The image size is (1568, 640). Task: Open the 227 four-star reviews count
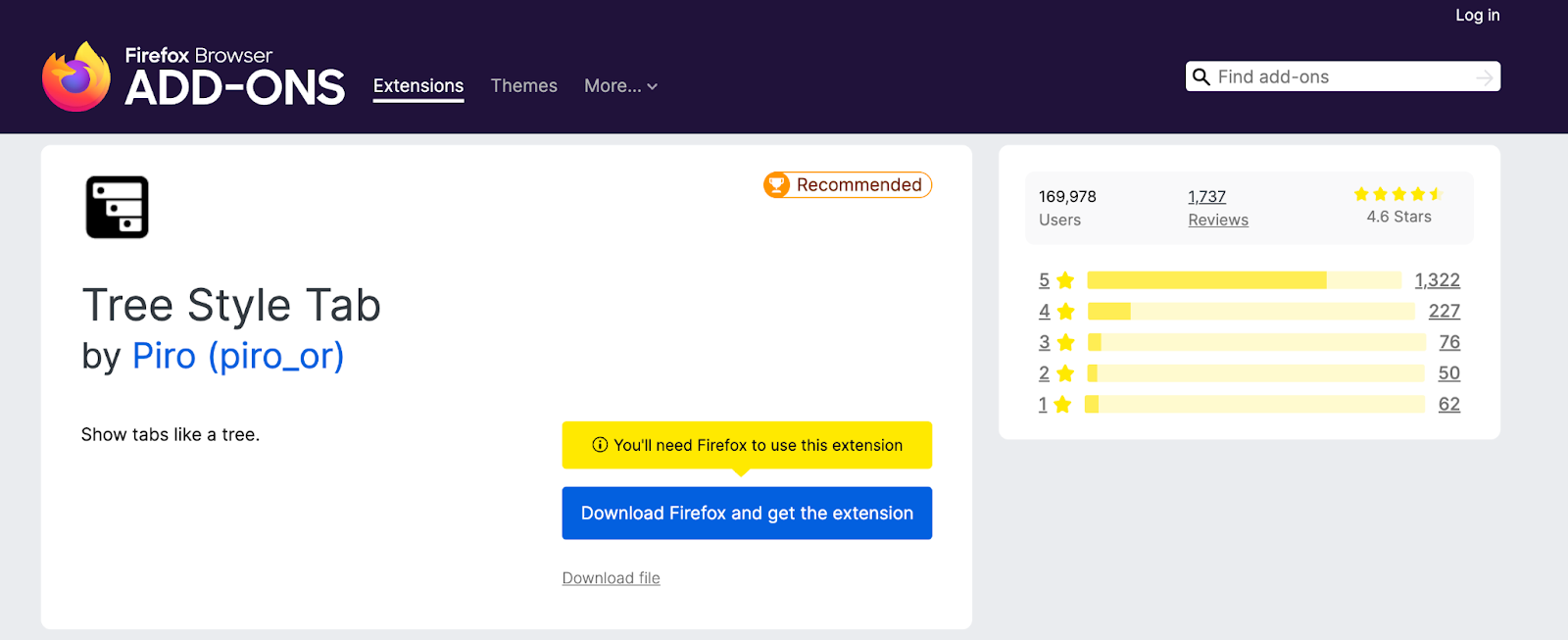coord(1445,312)
